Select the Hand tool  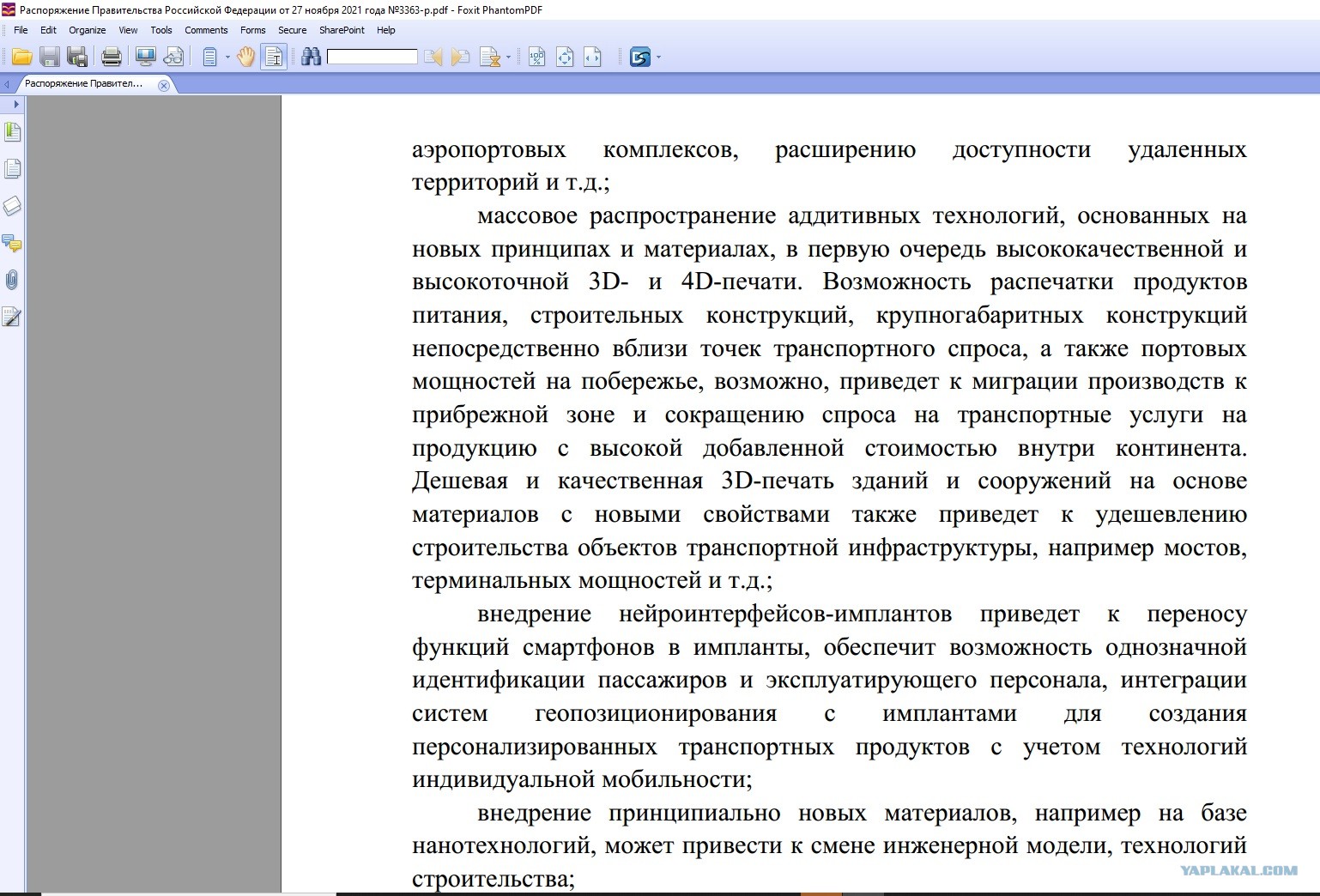tap(246, 58)
